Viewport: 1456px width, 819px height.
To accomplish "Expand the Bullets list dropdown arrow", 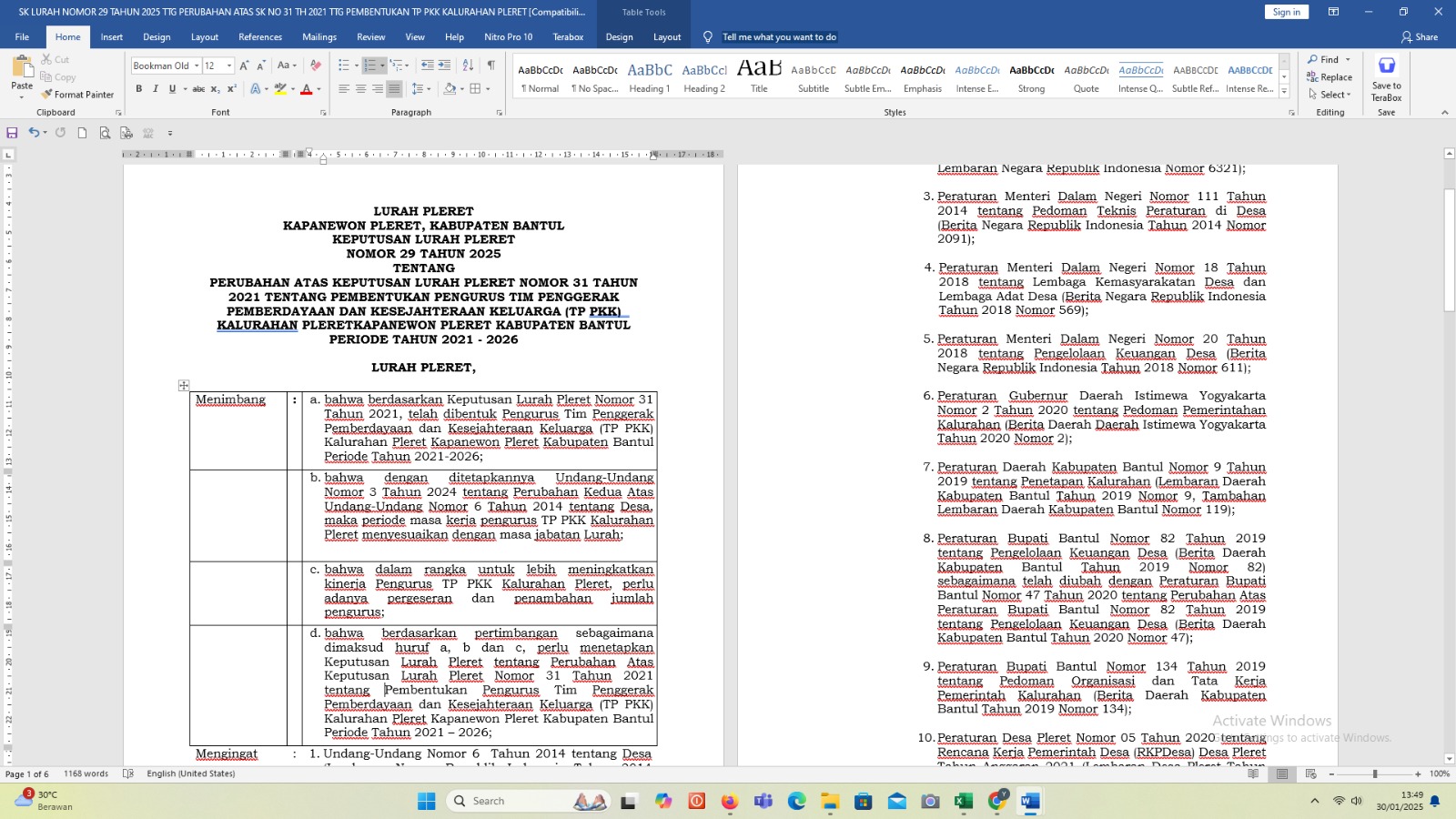I will [x=357, y=66].
